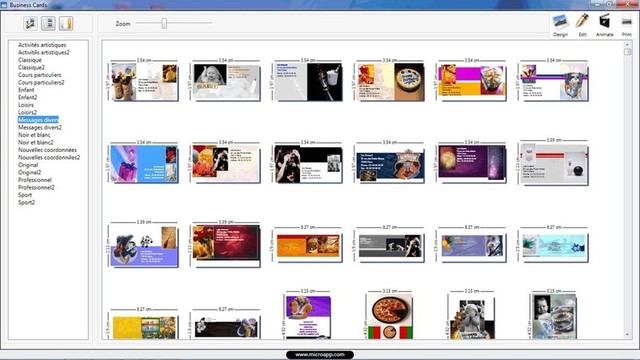
Task: Select the dark blue crest card template
Action: tap(390, 164)
